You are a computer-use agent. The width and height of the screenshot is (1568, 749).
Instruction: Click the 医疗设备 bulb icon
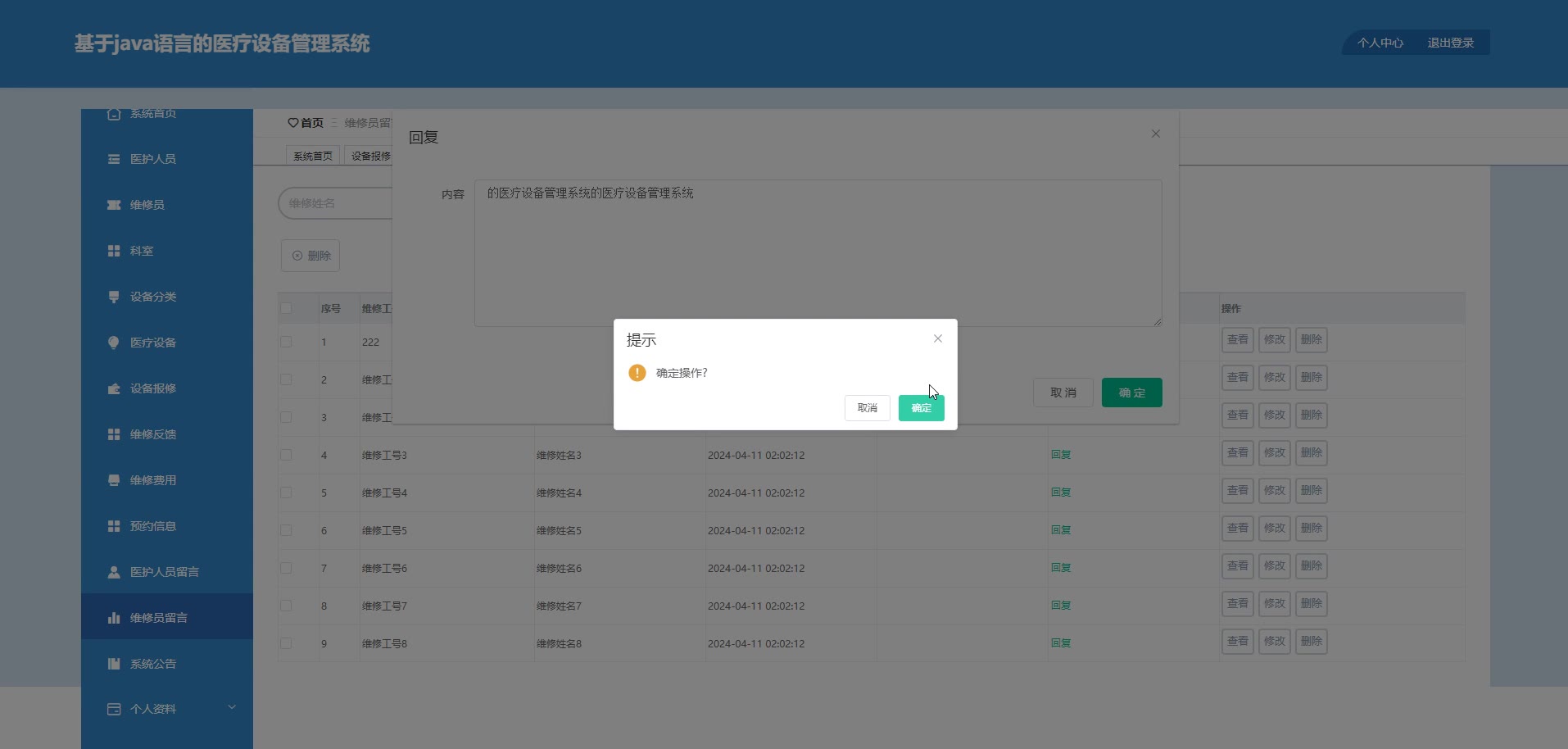click(x=114, y=343)
